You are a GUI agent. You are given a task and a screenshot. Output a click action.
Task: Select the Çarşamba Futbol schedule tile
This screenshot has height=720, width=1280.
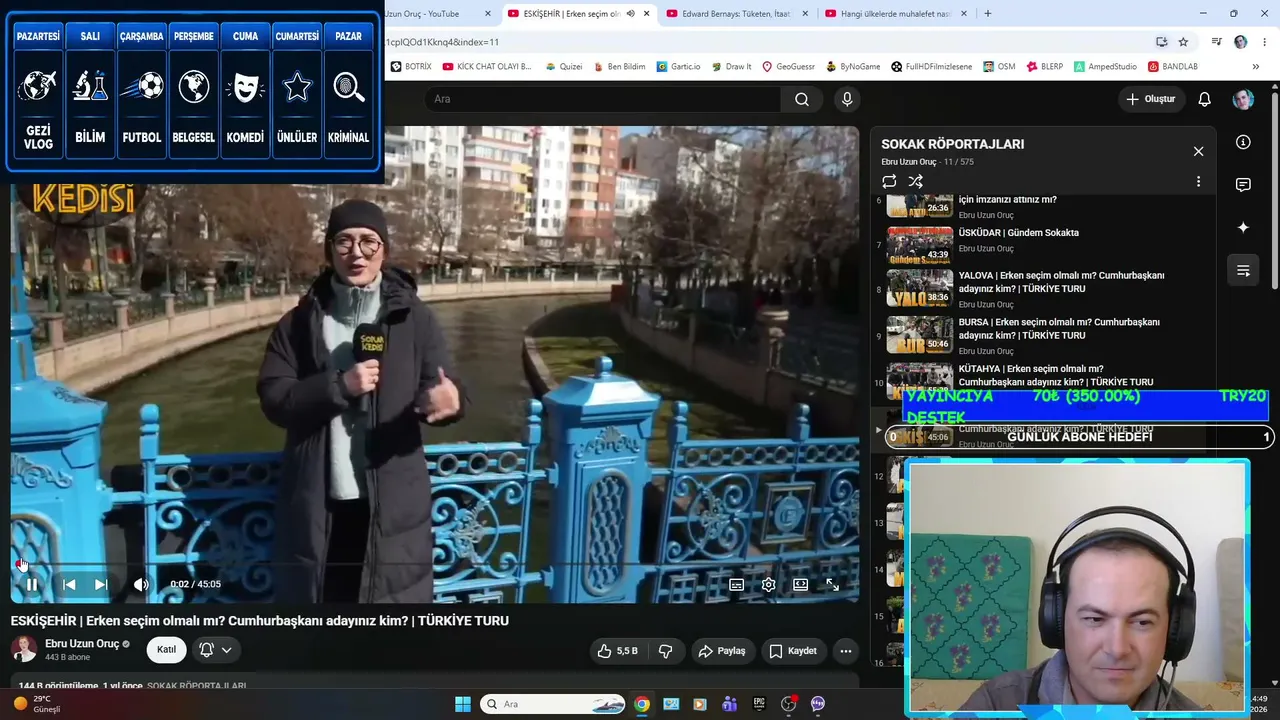[x=142, y=92]
